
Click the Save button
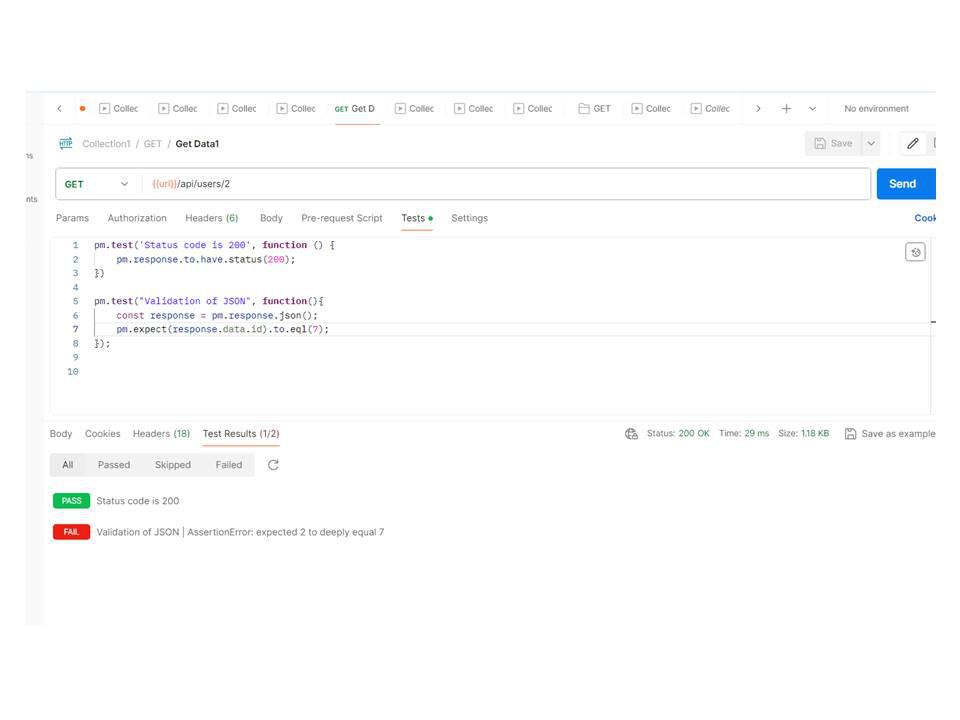[833, 144]
